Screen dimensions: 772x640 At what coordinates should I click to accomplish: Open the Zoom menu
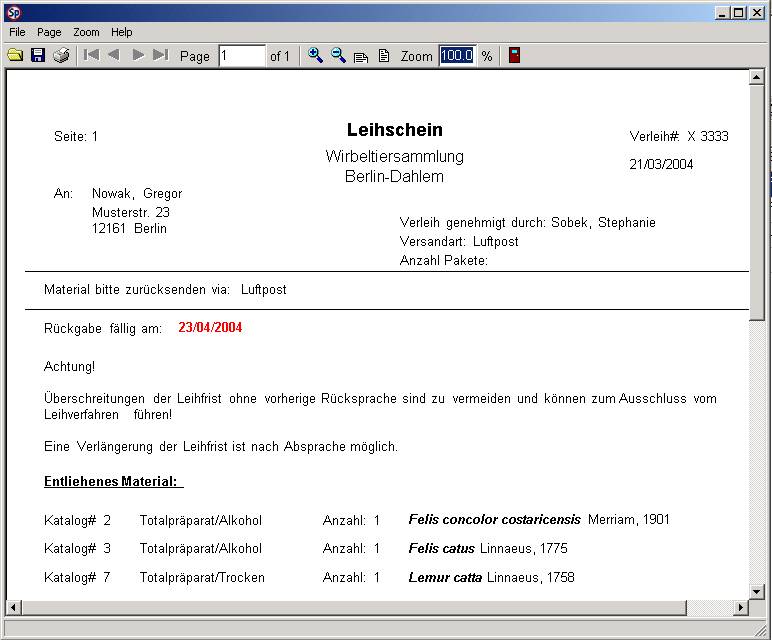point(86,32)
